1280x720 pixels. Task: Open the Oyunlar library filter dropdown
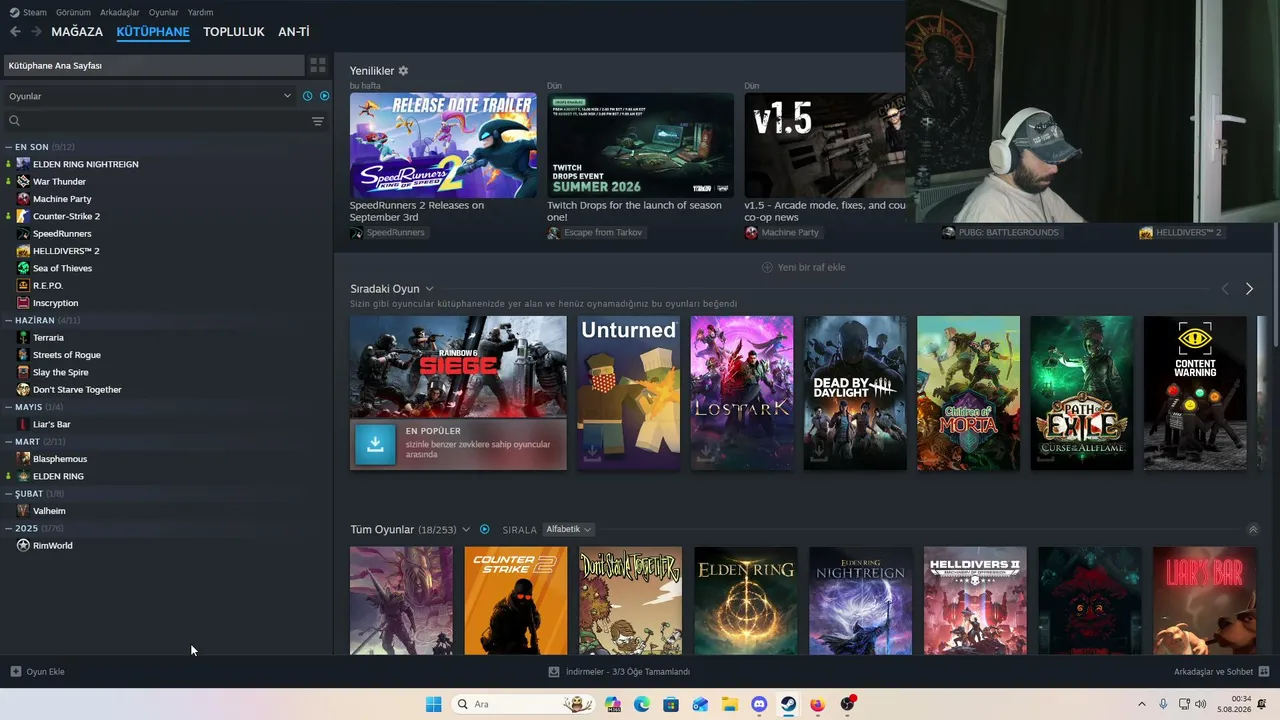150,96
